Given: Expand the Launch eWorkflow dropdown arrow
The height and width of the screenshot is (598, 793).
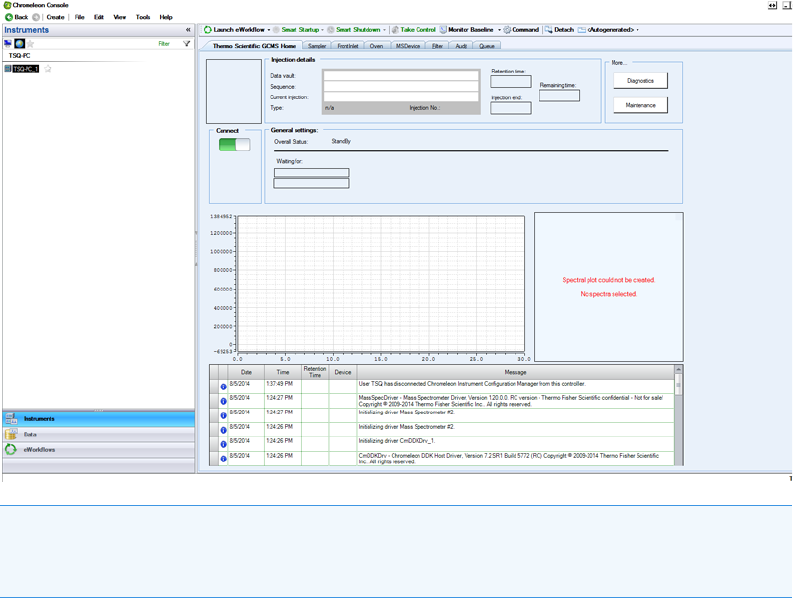Looking at the screenshot, I should pos(269,30).
